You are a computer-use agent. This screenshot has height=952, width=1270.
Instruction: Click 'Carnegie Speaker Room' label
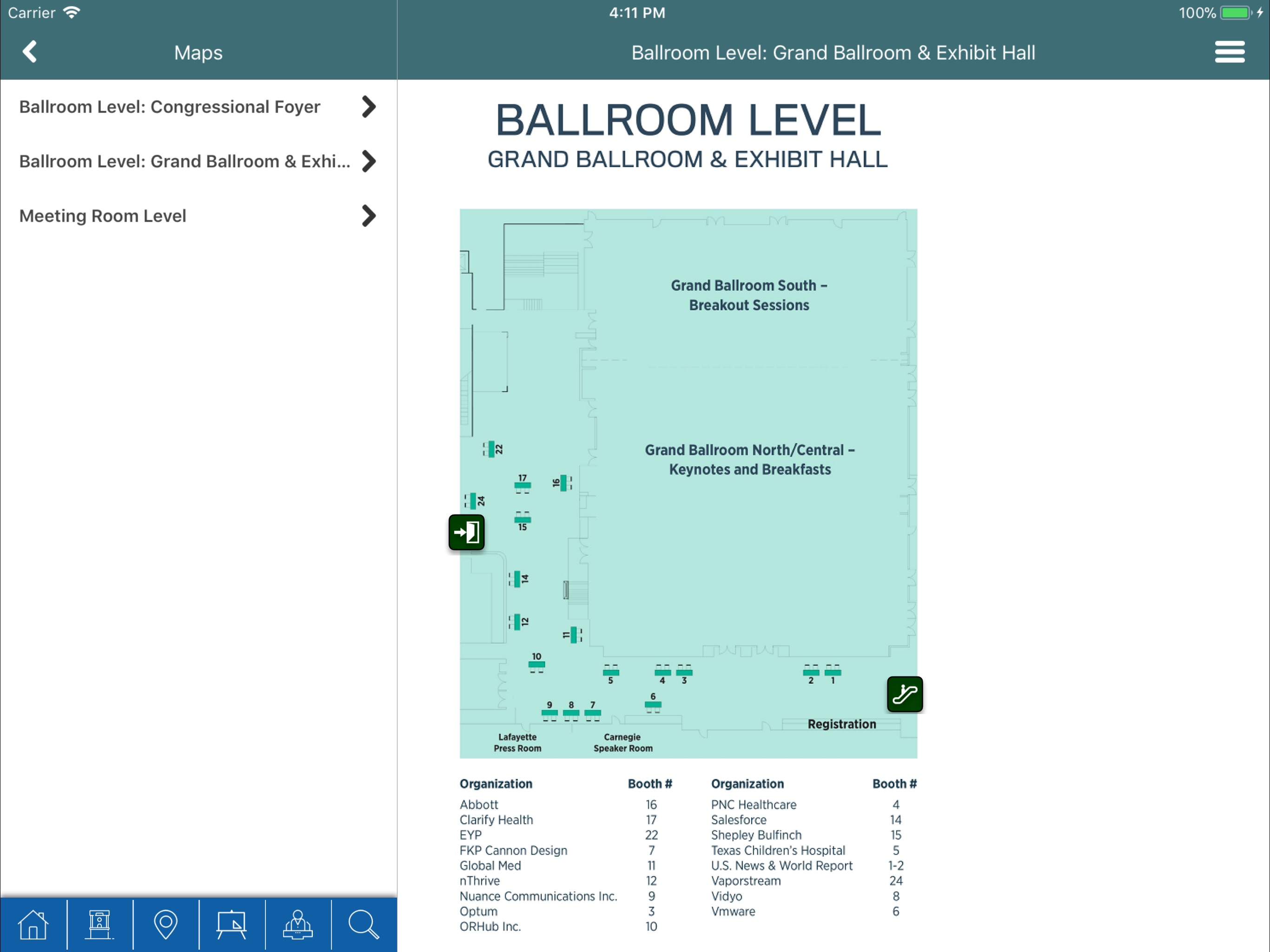click(x=623, y=742)
